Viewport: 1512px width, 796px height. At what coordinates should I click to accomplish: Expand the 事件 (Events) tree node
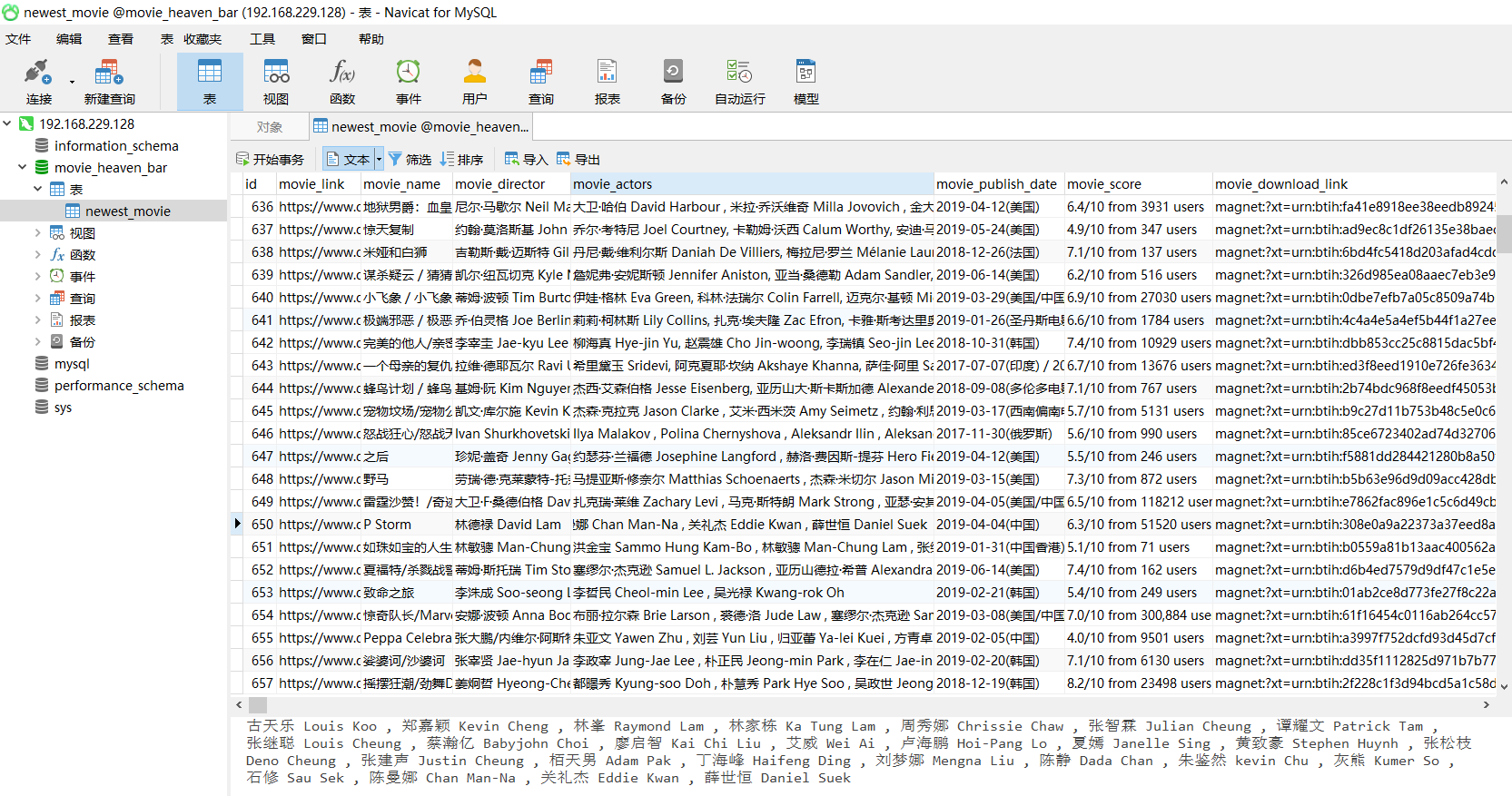(x=37, y=276)
